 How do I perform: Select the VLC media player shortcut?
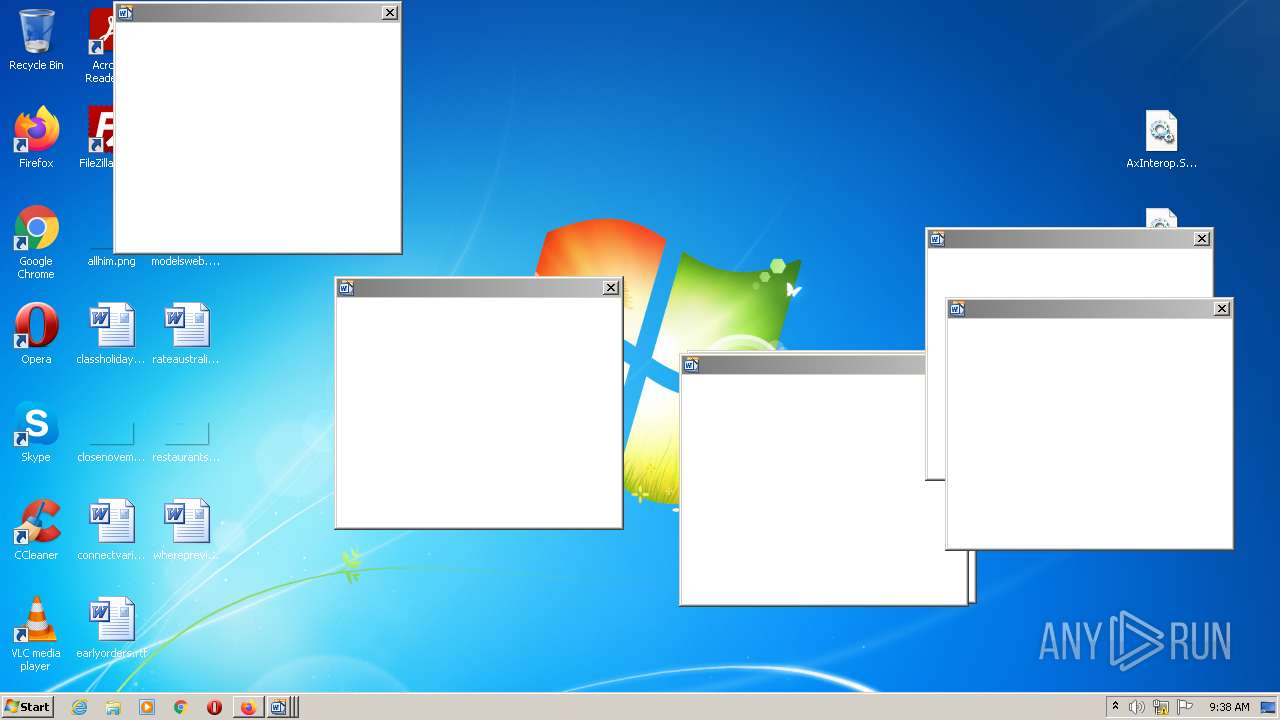click(36, 634)
